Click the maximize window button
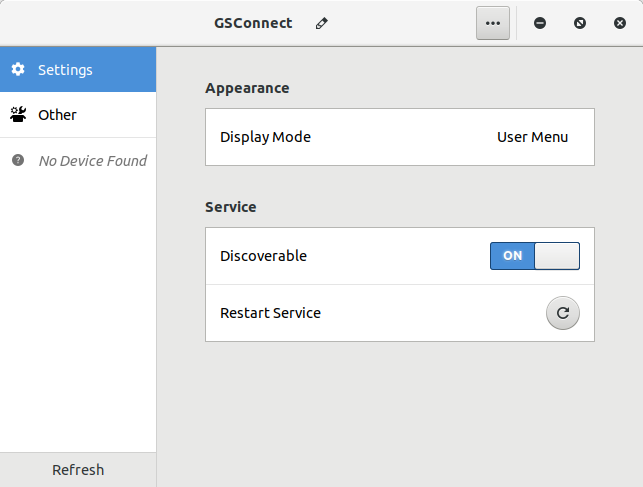The width and height of the screenshot is (643, 487). 580,23
